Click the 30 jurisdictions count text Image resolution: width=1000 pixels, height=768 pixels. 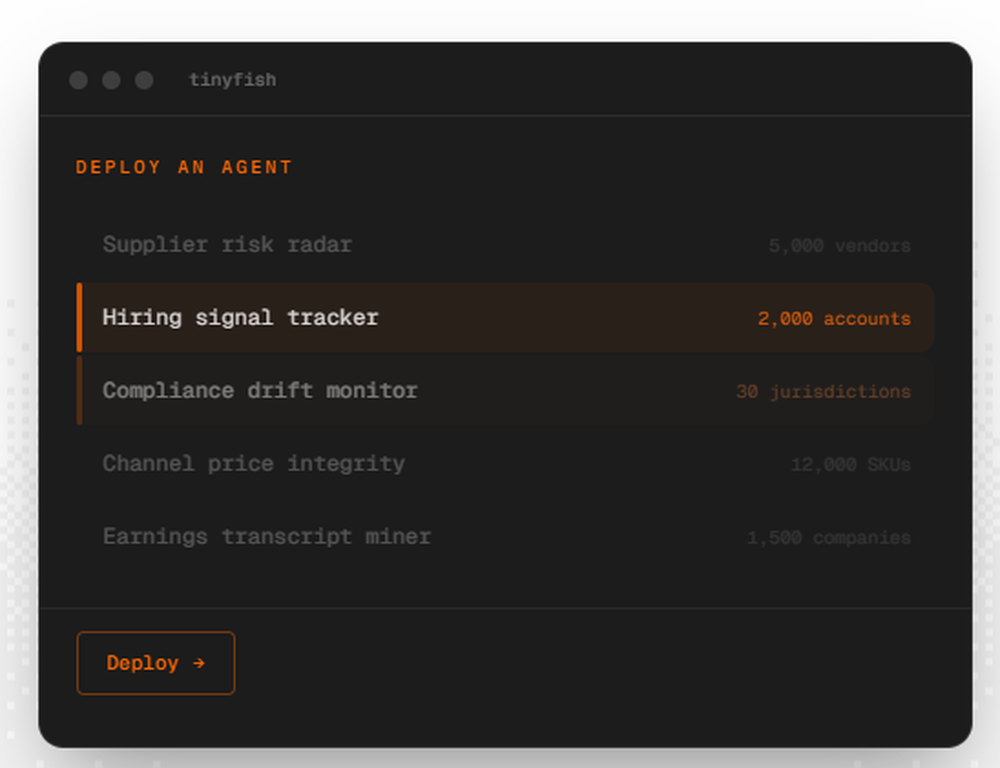click(823, 391)
